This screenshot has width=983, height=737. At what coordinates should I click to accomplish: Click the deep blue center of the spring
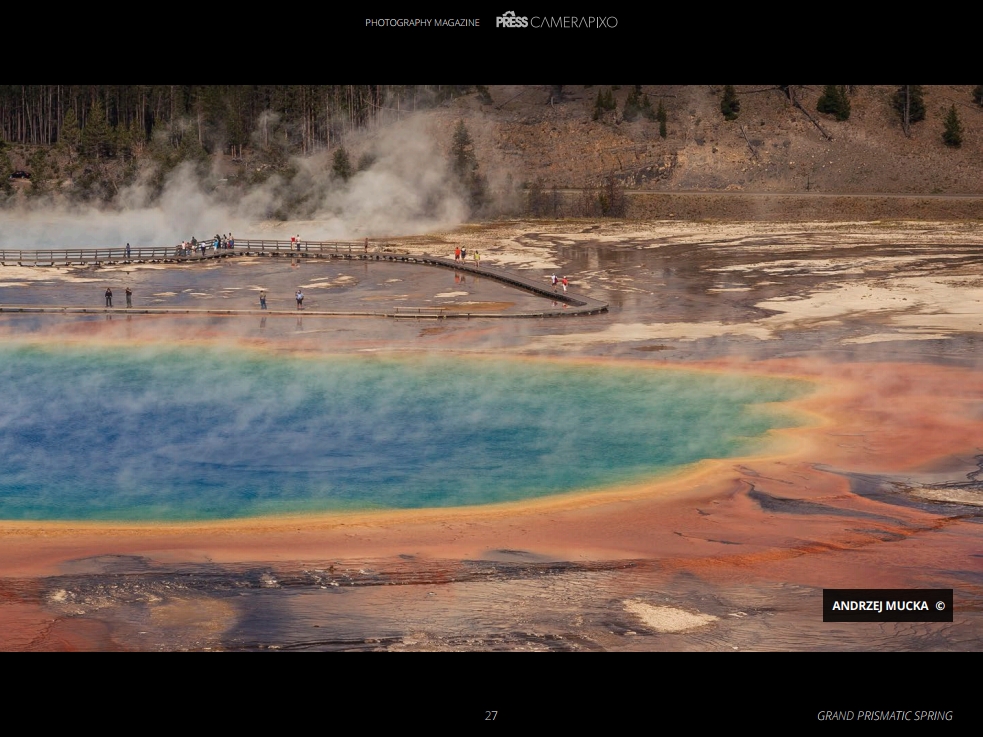coord(200,430)
